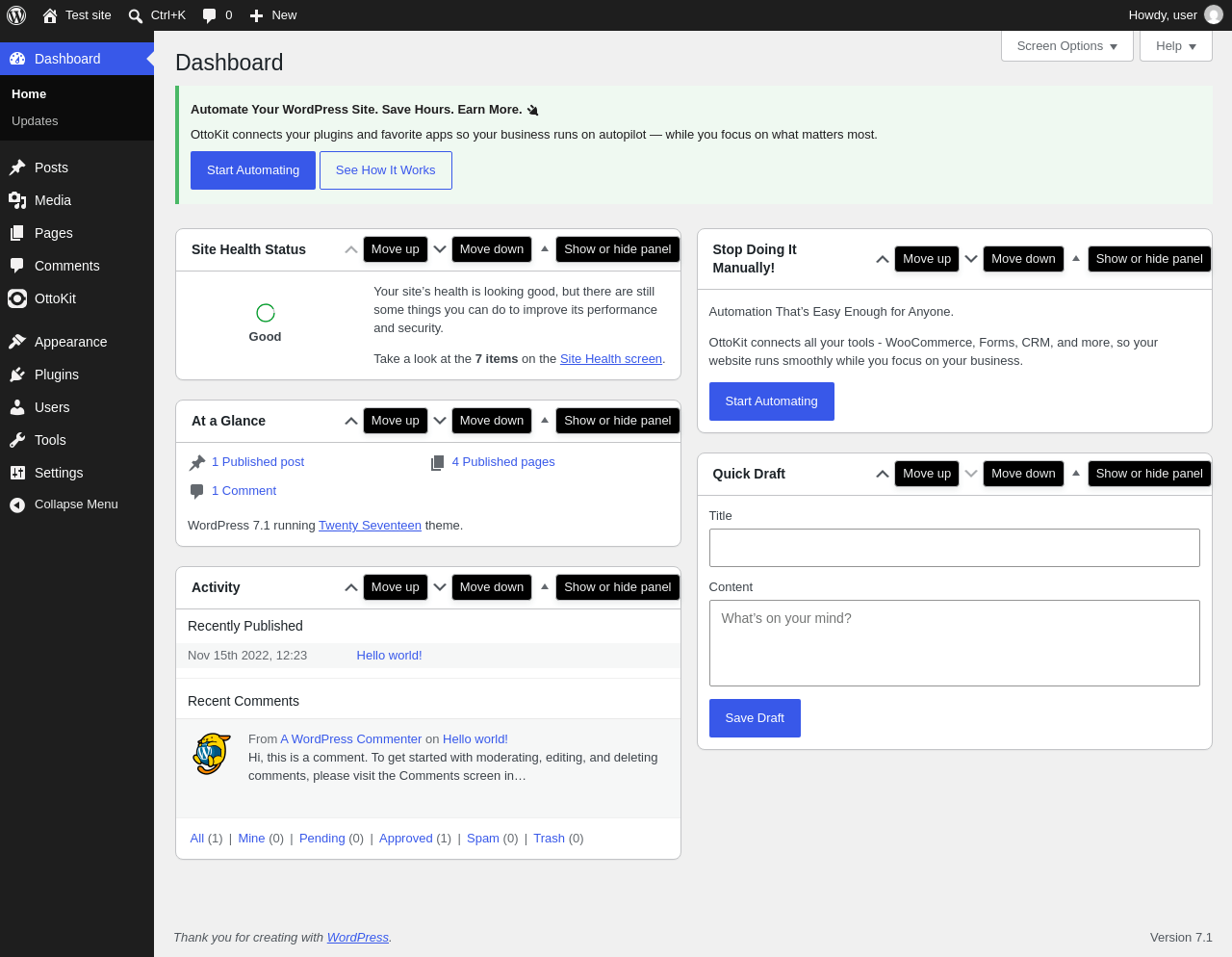Filter comments by All
The width and height of the screenshot is (1232, 957).
(197, 839)
